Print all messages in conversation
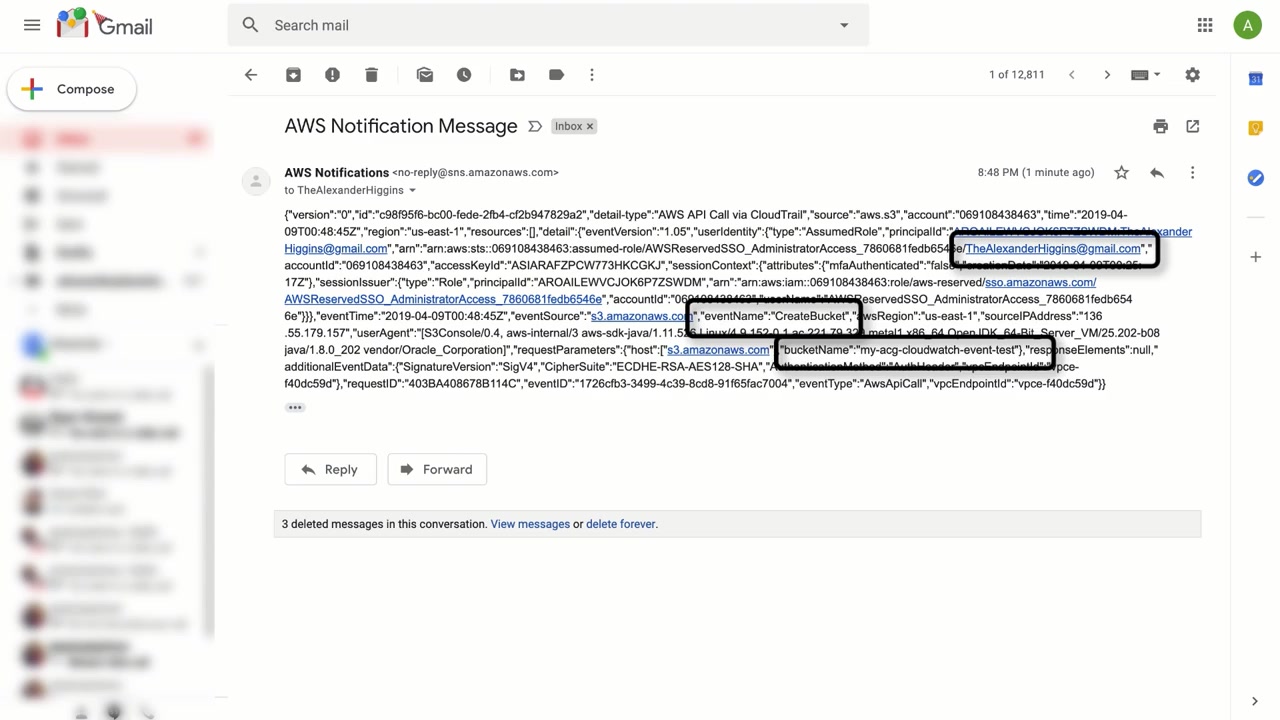Image resolution: width=1280 pixels, height=720 pixels. (1160, 126)
